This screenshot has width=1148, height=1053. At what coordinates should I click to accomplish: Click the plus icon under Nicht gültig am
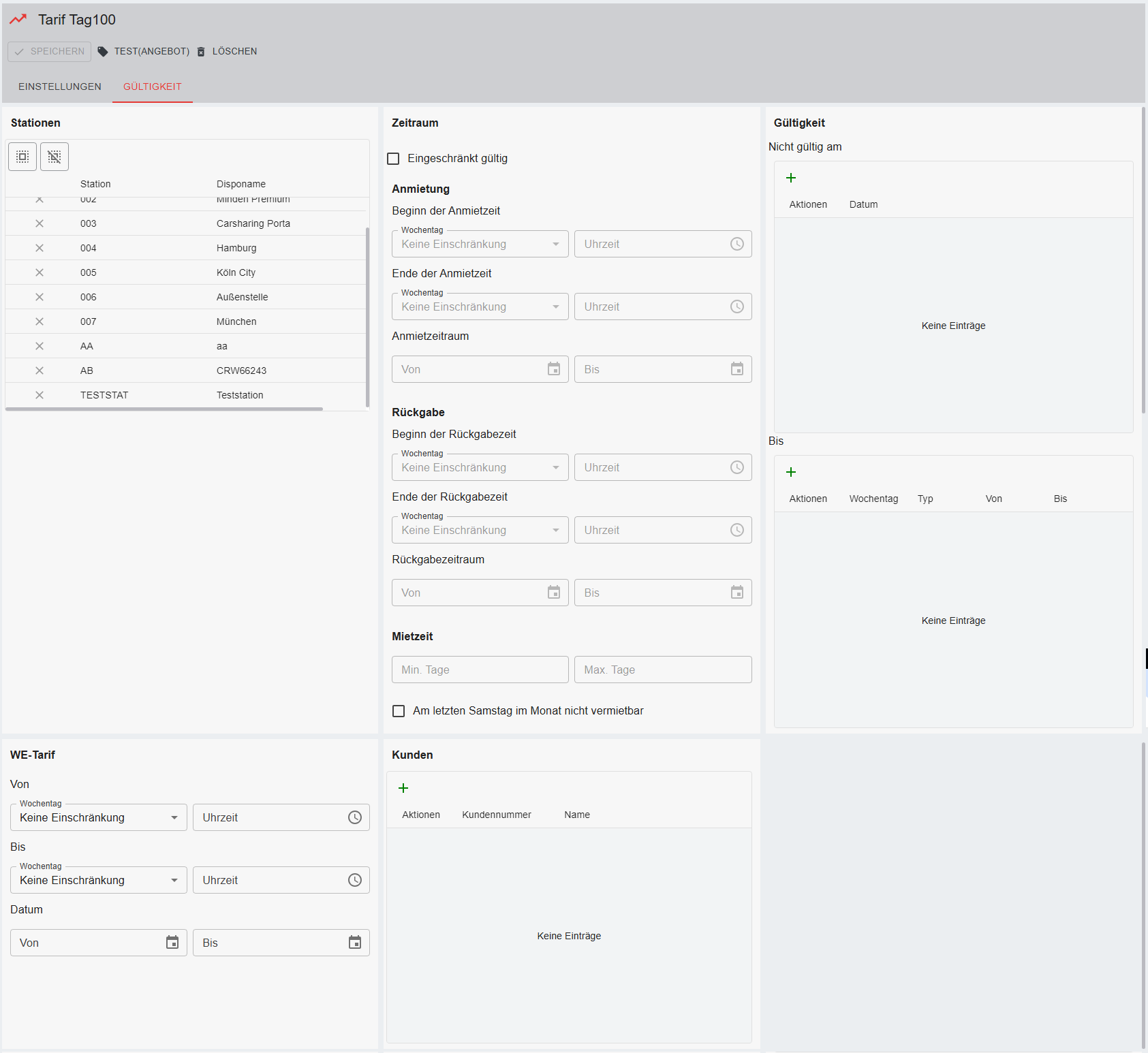[791, 178]
